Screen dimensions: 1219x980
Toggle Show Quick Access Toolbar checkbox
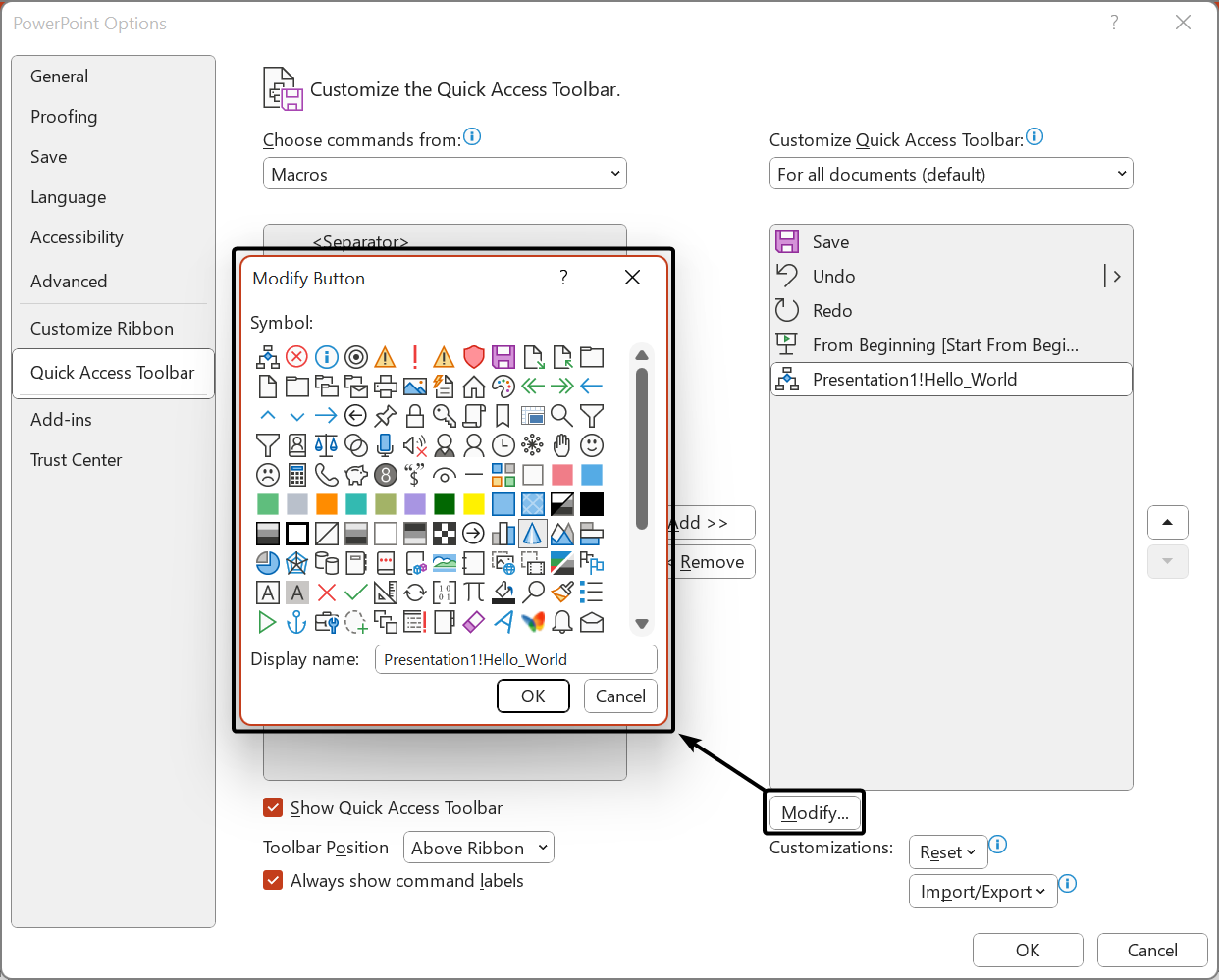click(x=274, y=807)
